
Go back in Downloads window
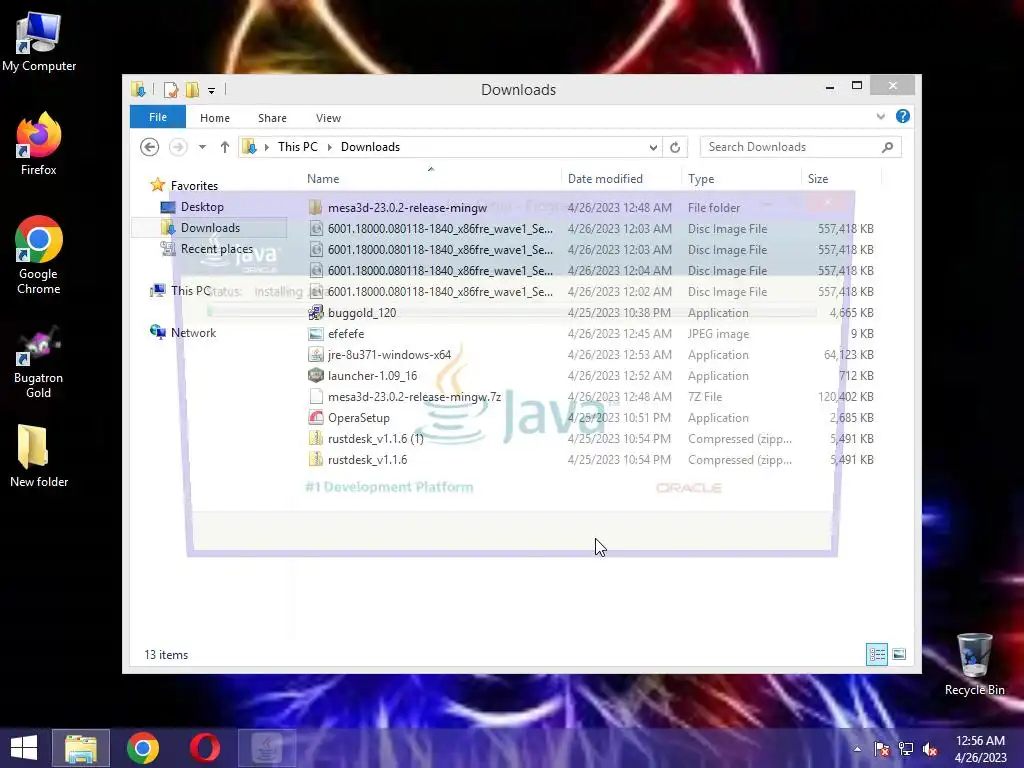coord(150,147)
